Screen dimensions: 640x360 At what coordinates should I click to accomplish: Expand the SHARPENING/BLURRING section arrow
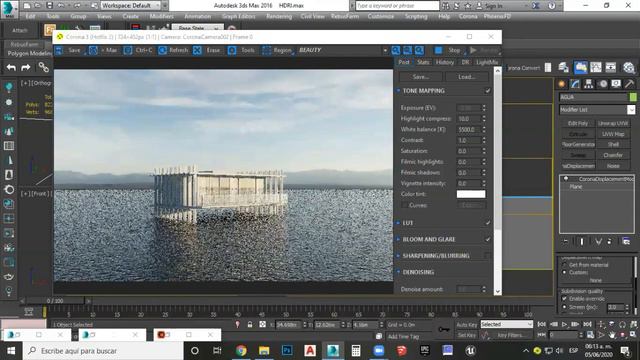click(x=398, y=256)
